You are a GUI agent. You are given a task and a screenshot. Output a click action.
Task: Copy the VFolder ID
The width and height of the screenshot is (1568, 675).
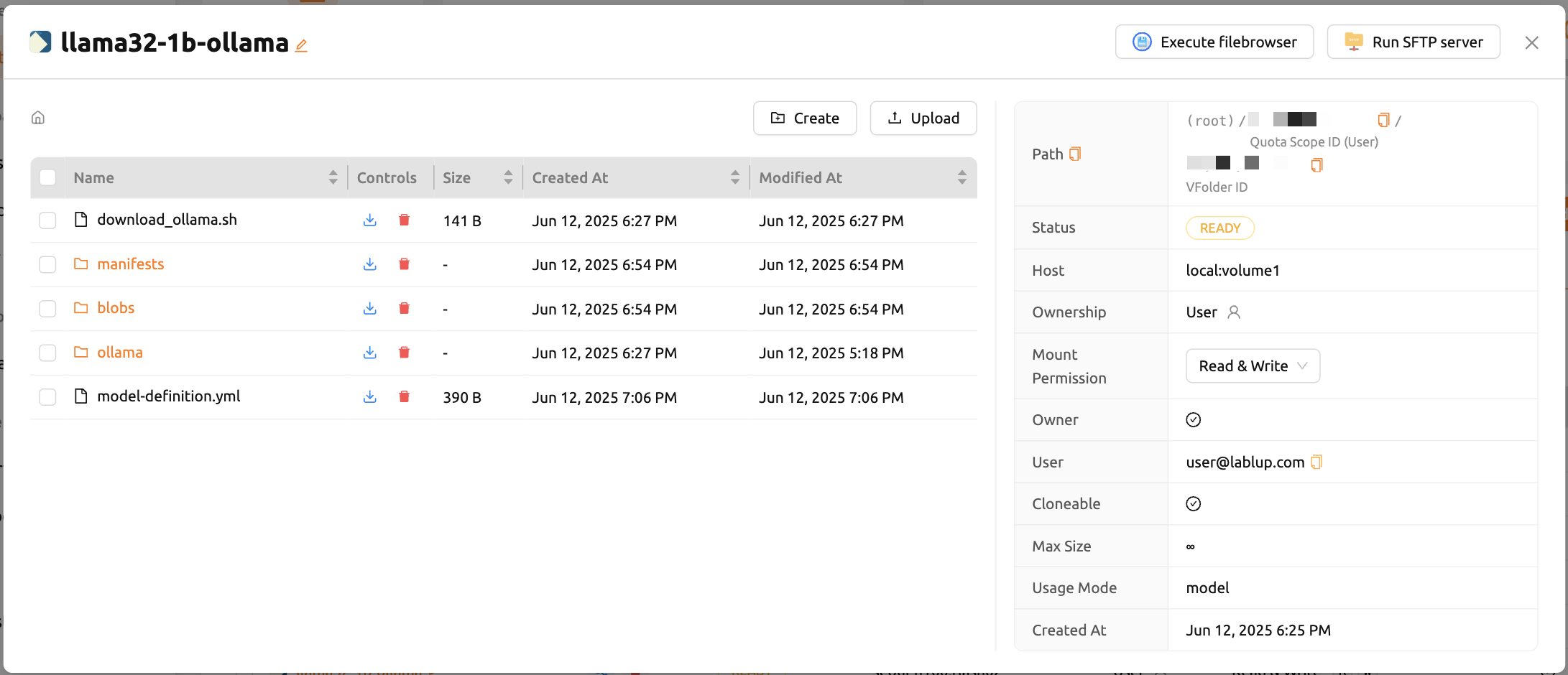click(x=1316, y=165)
